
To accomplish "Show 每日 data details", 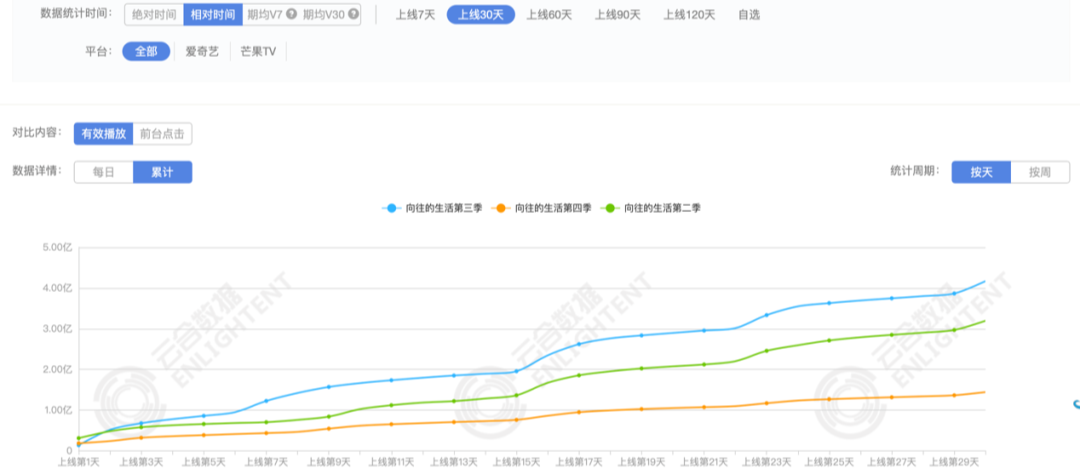I will point(103,172).
